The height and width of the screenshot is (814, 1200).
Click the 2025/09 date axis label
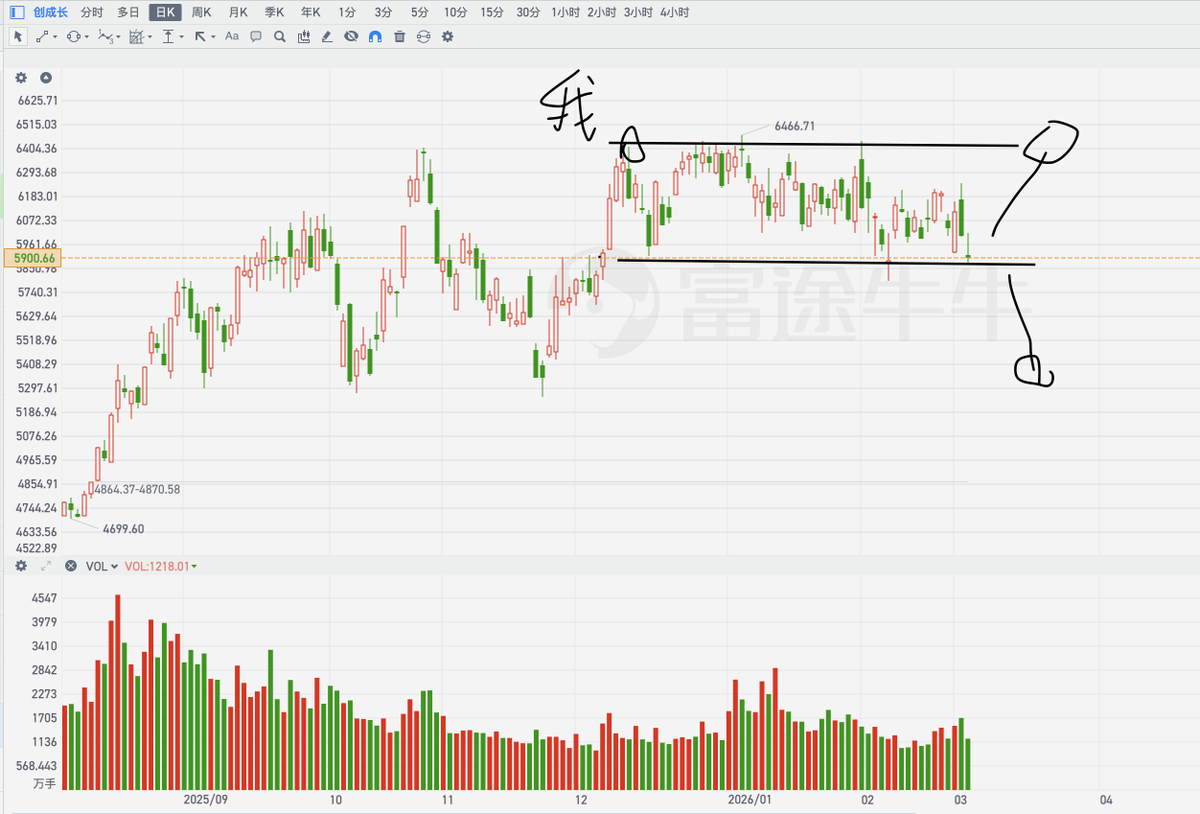click(x=207, y=800)
